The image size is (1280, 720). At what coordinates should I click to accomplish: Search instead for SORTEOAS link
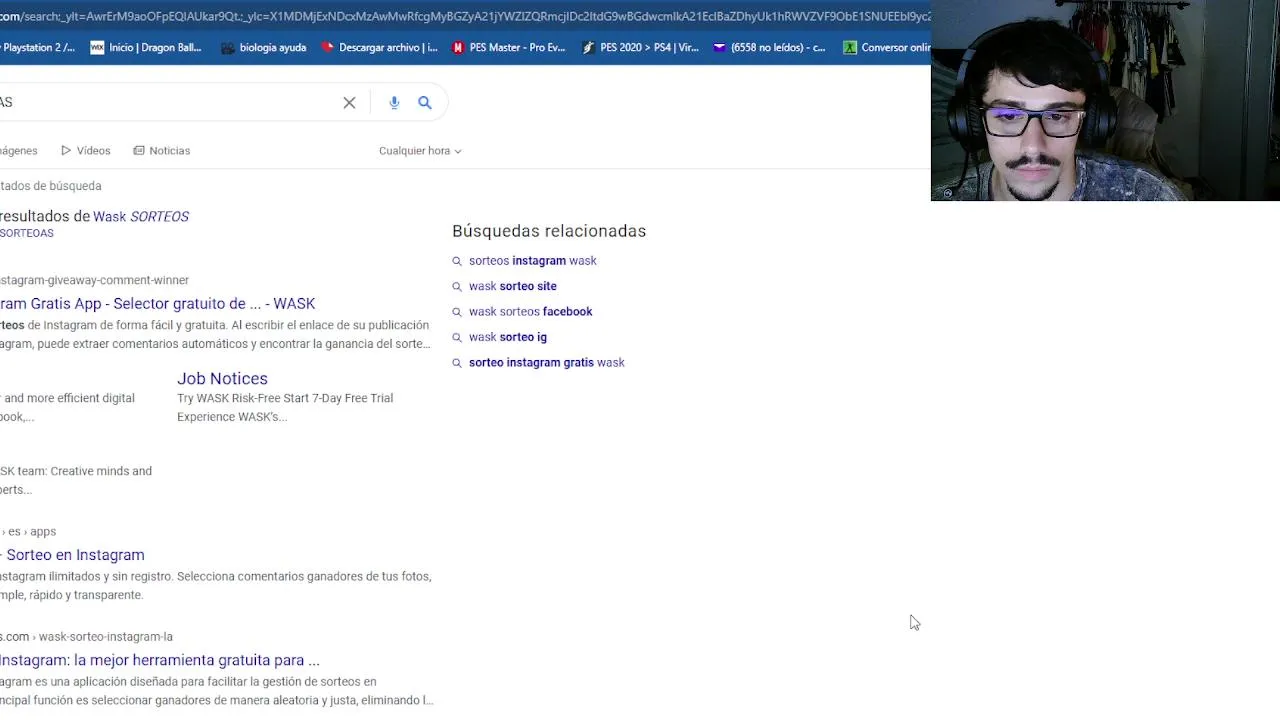coord(27,233)
